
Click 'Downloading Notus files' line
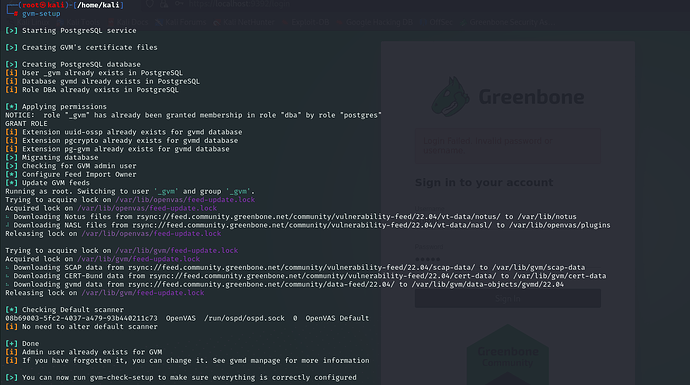pyautogui.click(x=291, y=217)
